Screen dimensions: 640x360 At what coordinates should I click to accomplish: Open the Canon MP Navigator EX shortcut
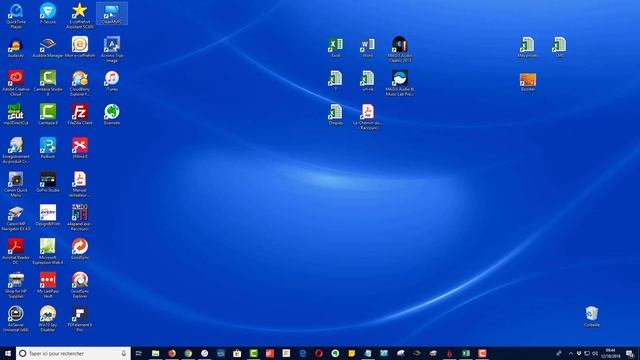[x=16, y=218]
